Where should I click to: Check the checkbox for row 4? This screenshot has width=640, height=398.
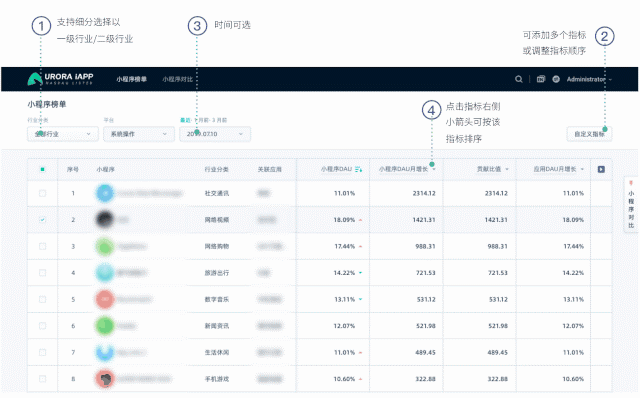point(42,273)
